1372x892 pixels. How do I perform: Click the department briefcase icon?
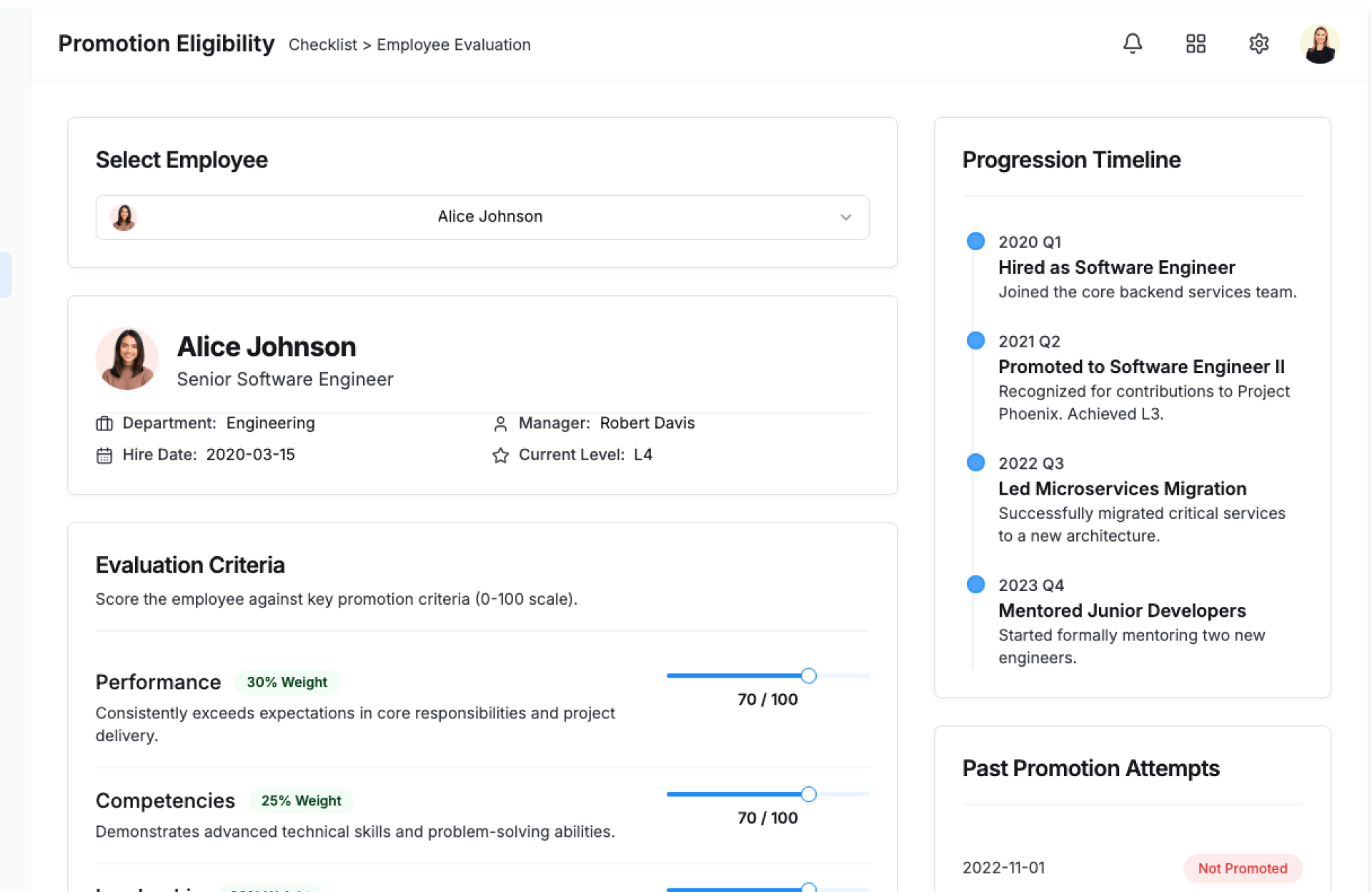click(x=104, y=423)
